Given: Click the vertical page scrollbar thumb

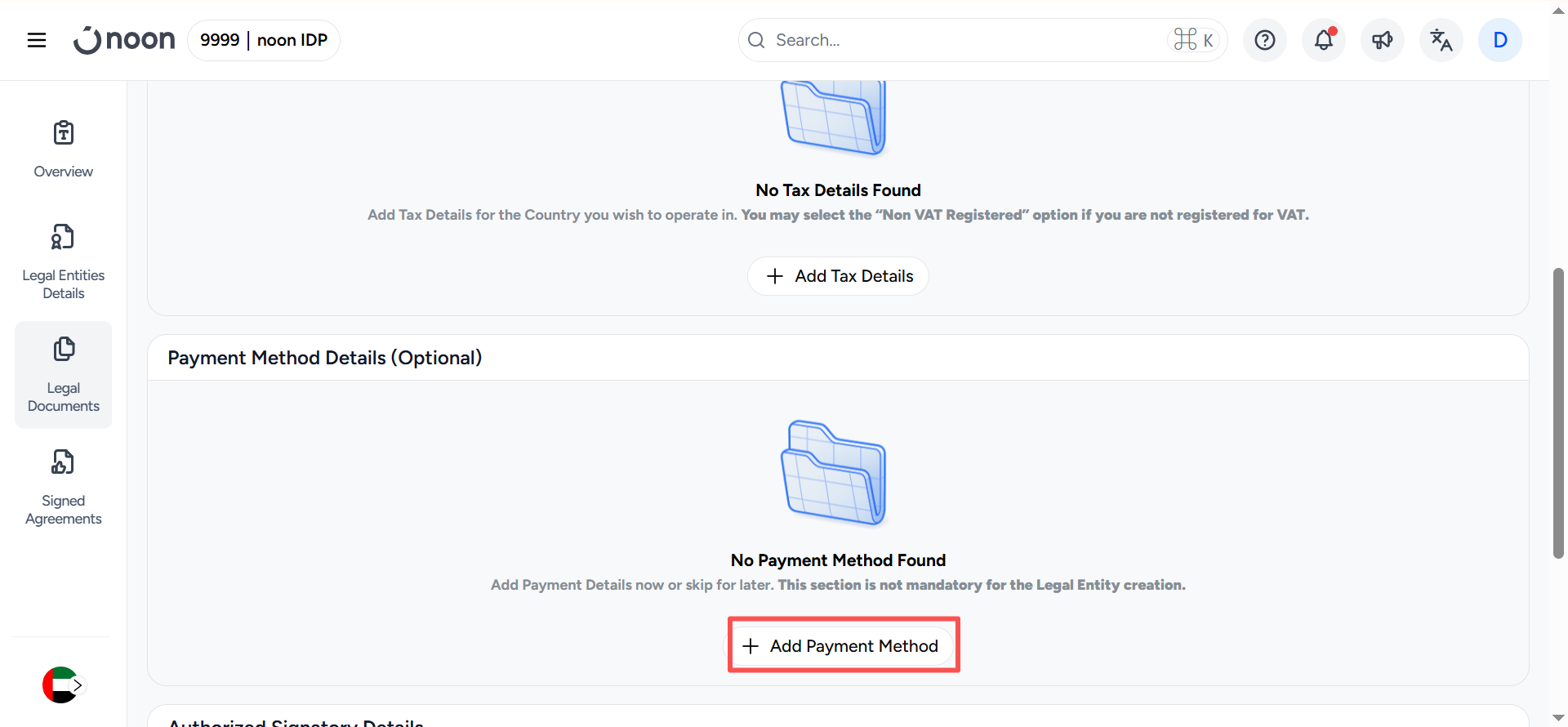Looking at the screenshot, I should [x=1558, y=413].
